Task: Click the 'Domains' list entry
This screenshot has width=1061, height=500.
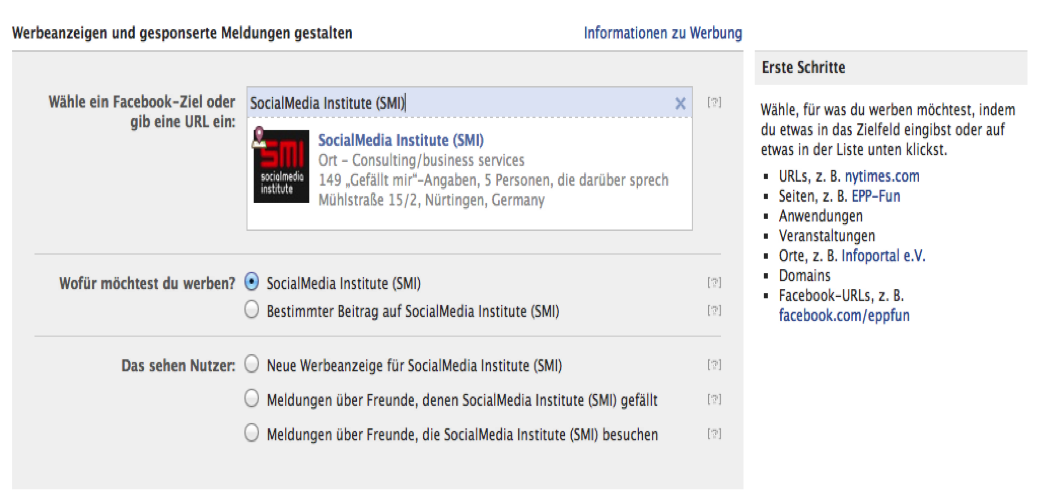Action: coord(804,275)
